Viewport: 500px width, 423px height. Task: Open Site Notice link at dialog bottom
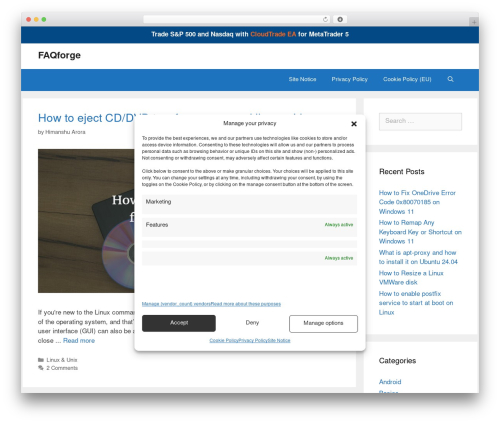click(279, 340)
